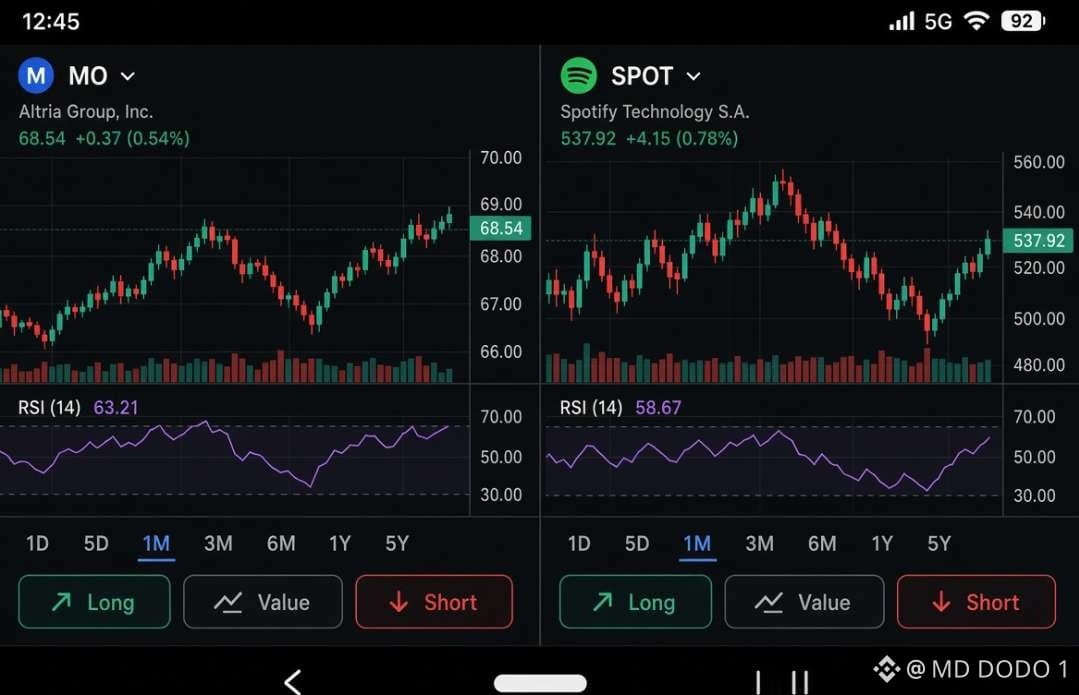1079x695 pixels.
Task: Tap the Short button for SPOT
Action: click(x=976, y=602)
